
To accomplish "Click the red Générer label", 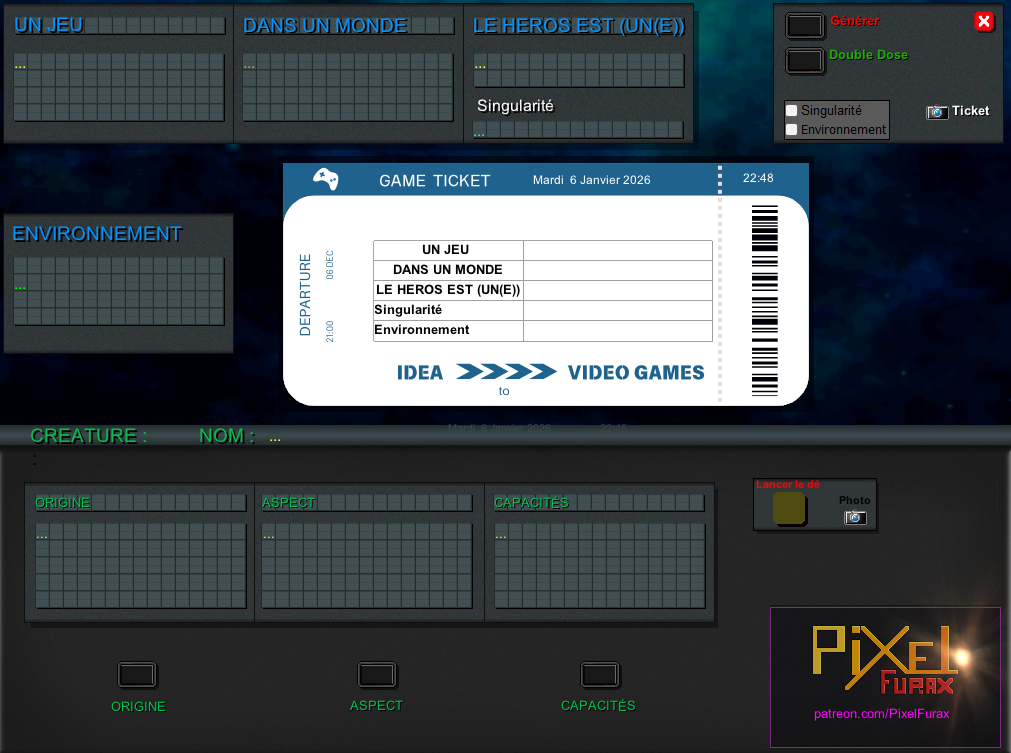I will point(854,21).
